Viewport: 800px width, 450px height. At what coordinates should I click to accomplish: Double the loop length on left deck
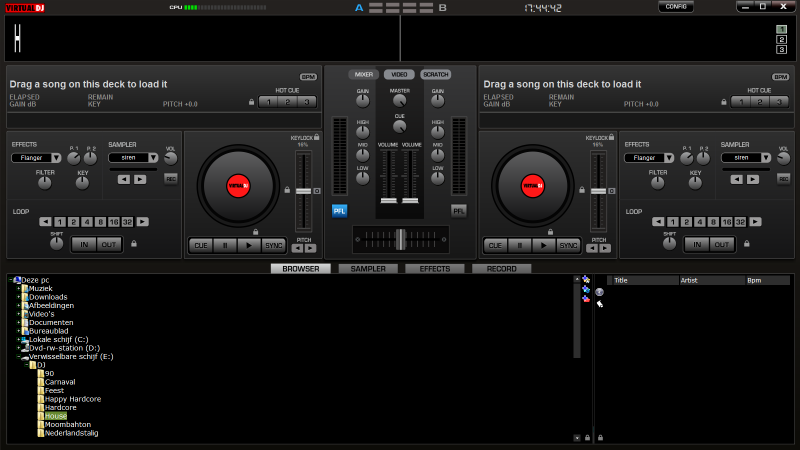coord(142,221)
